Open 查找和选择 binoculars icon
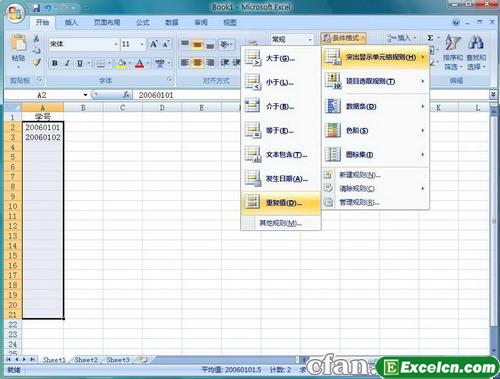The height and width of the screenshot is (379, 500). [476, 52]
